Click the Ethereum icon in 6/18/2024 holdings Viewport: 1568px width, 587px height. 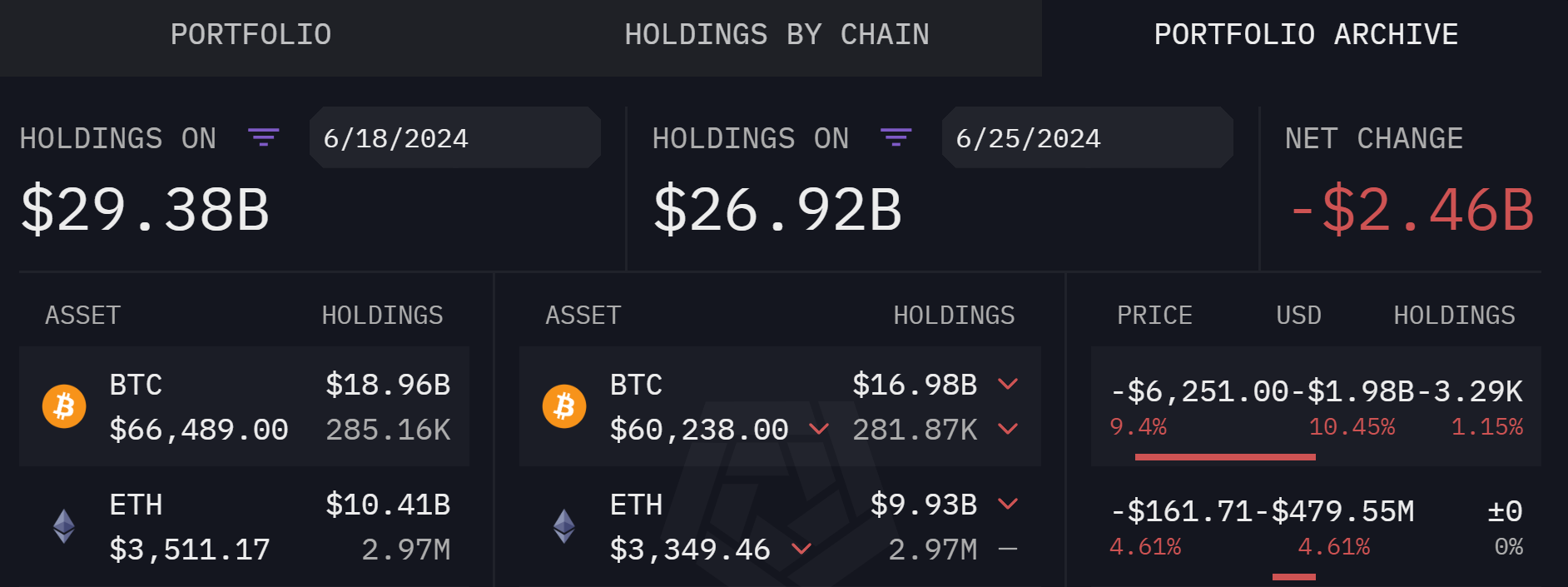(x=64, y=526)
